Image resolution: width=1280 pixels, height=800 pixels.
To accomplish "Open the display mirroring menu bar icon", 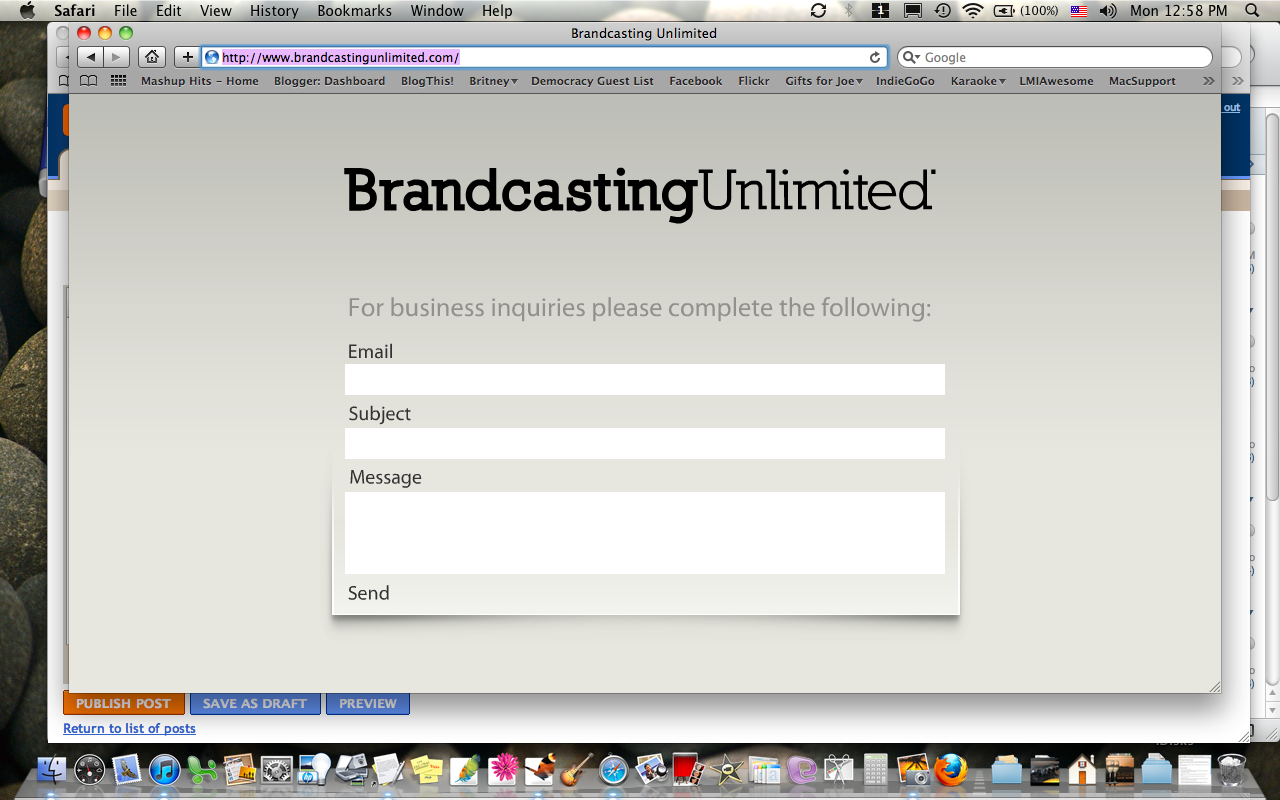I will tap(912, 11).
